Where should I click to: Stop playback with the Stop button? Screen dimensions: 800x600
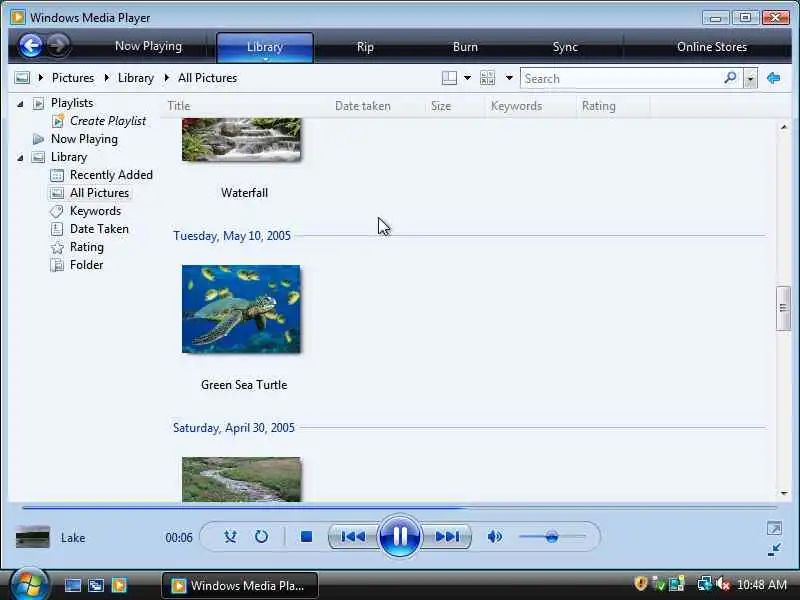point(306,537)
